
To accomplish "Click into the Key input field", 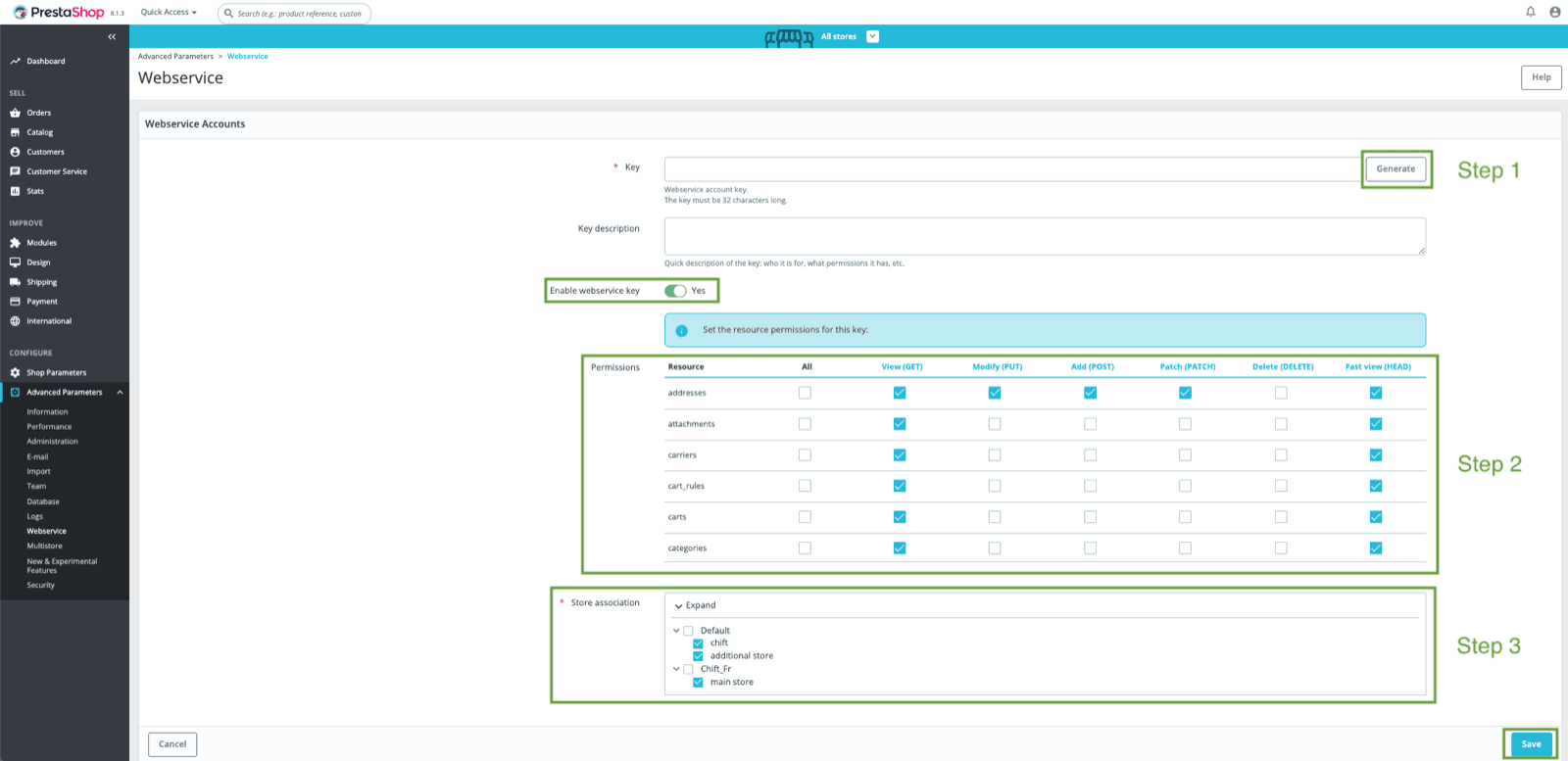I will [1012, 168].
